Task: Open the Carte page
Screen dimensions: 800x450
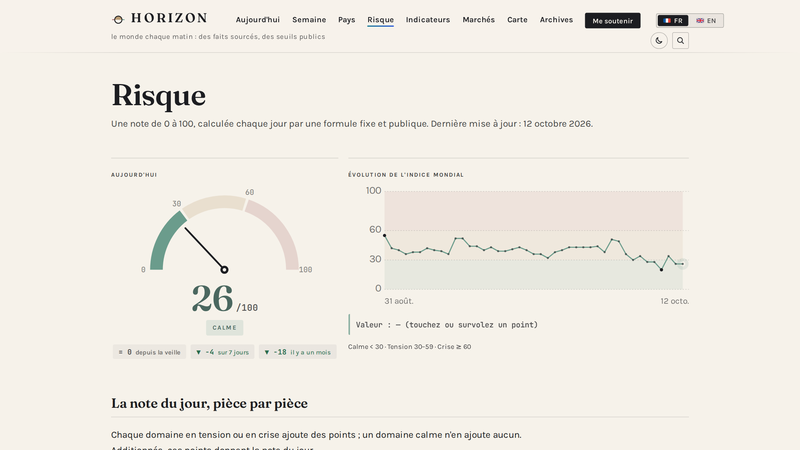Action: tap(517, 20)
